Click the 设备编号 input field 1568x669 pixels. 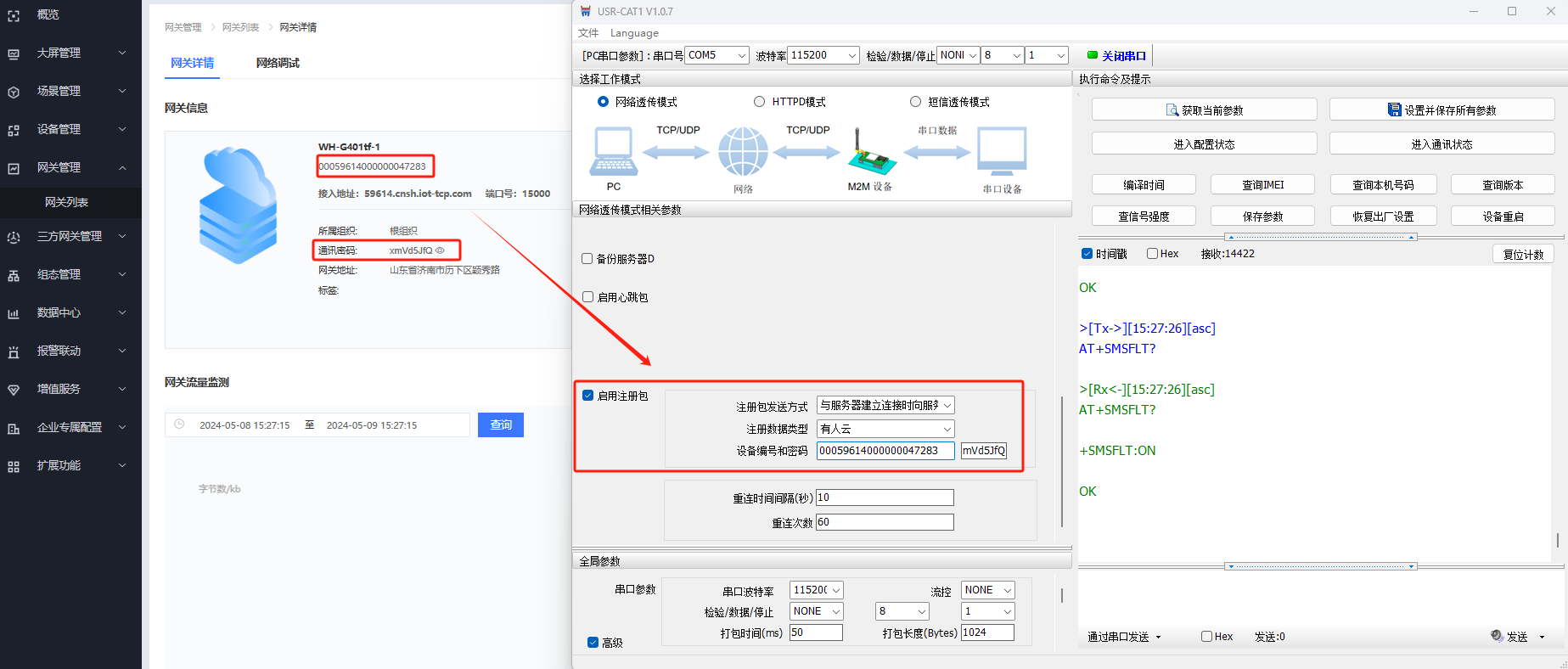click(x=885, y=451)
